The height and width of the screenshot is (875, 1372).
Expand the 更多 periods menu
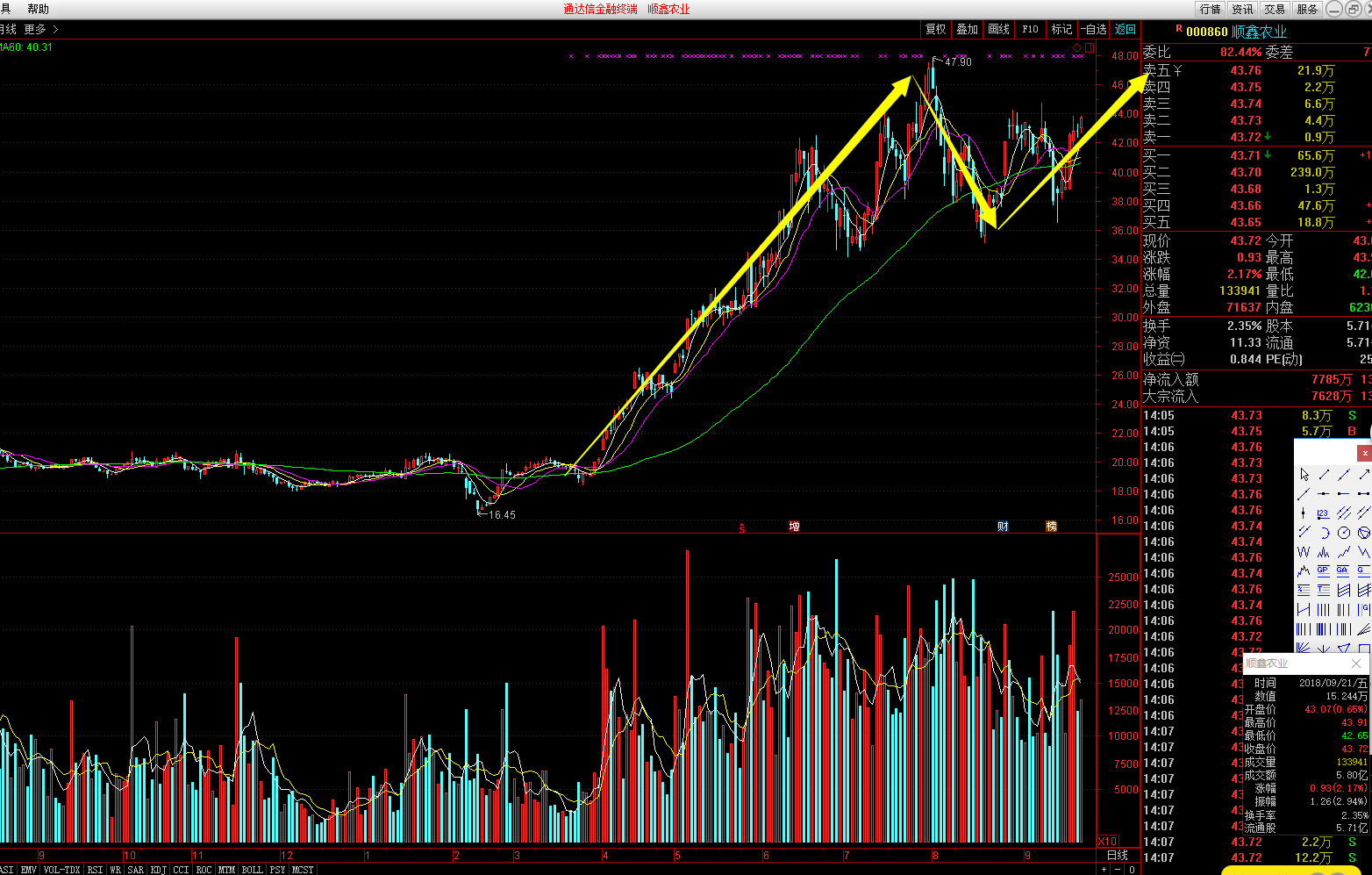[40, 29]
